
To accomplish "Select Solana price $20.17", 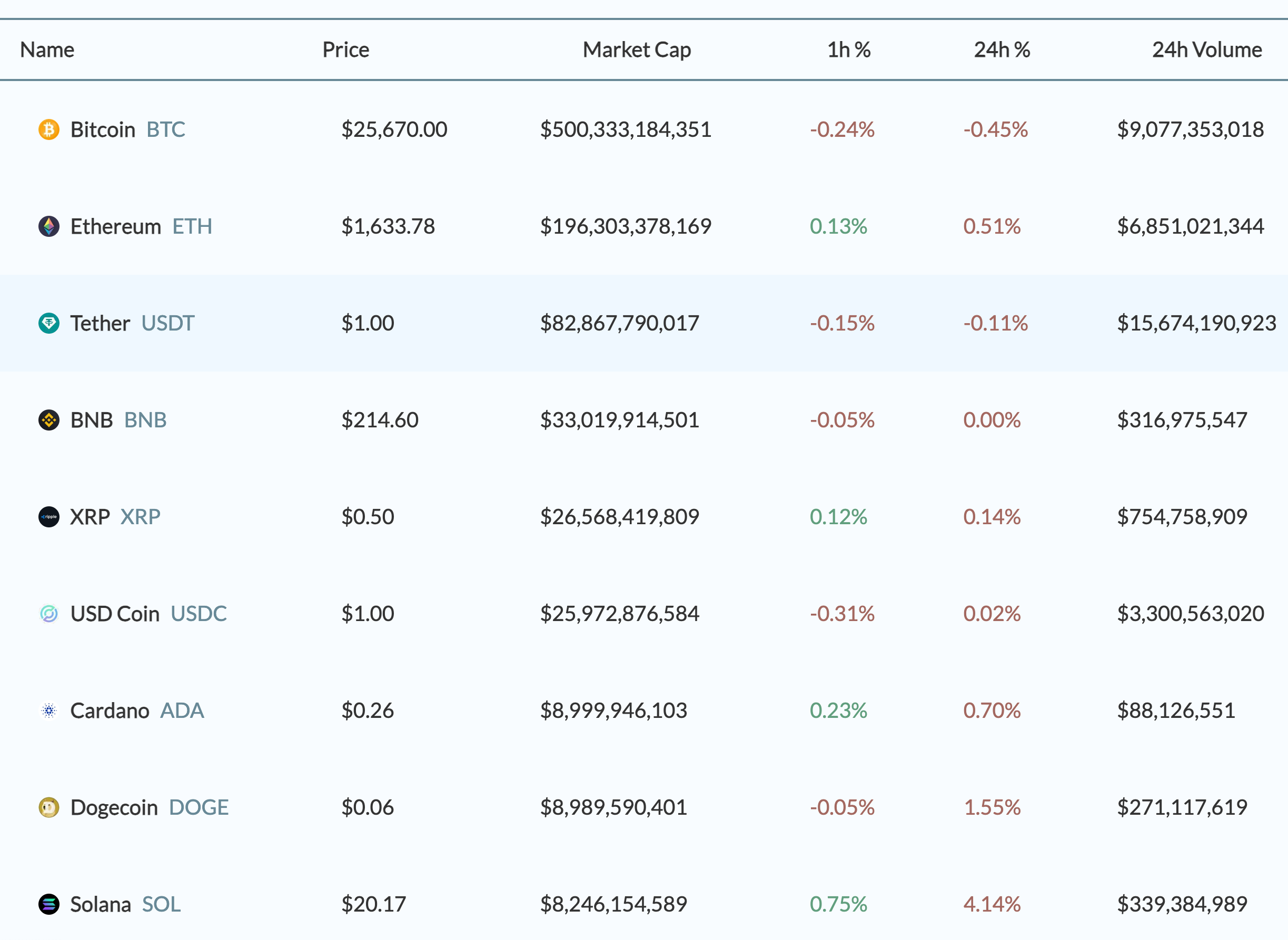I will 374,904.
